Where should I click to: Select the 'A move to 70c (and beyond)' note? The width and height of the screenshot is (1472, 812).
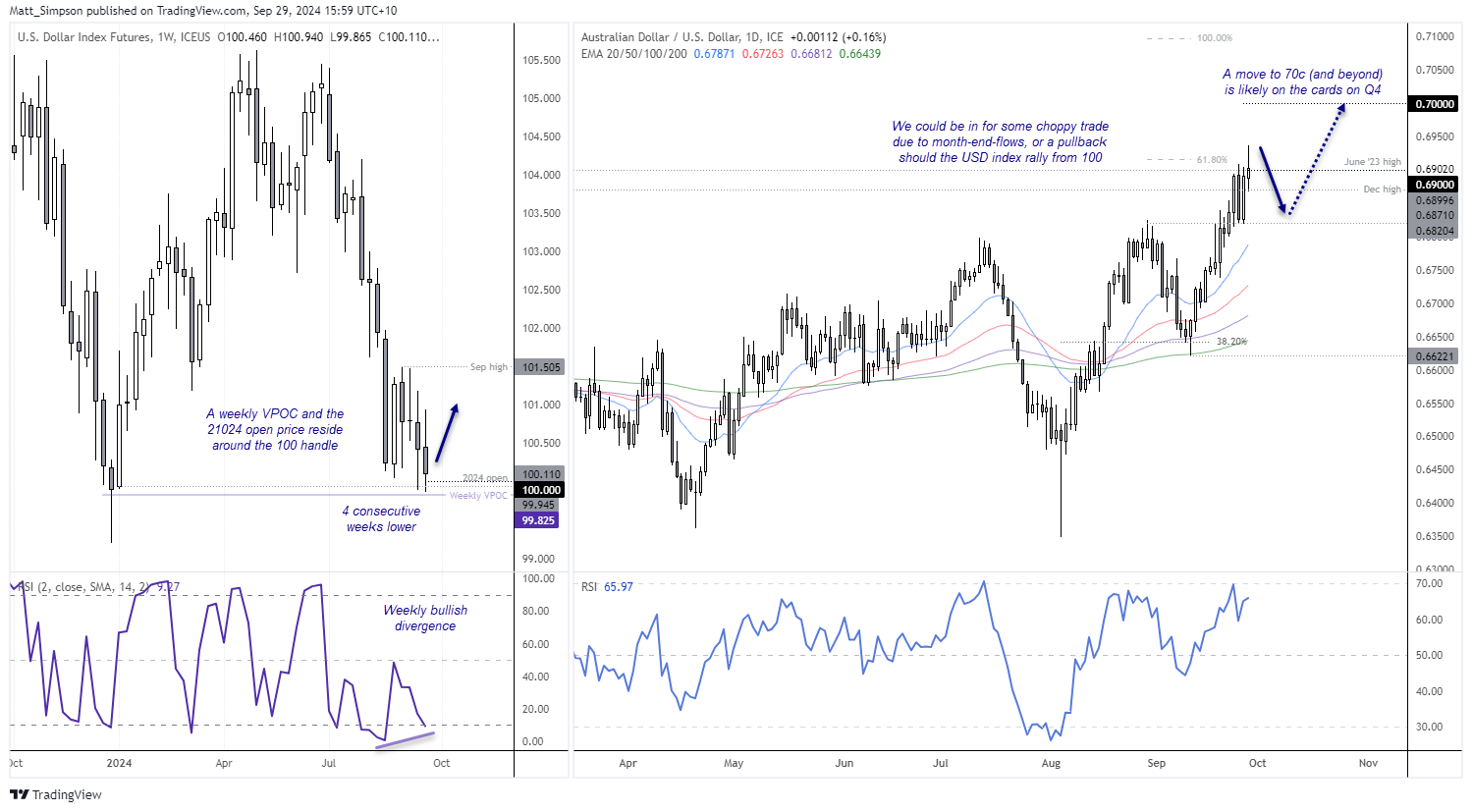[x=1302, y=74]
